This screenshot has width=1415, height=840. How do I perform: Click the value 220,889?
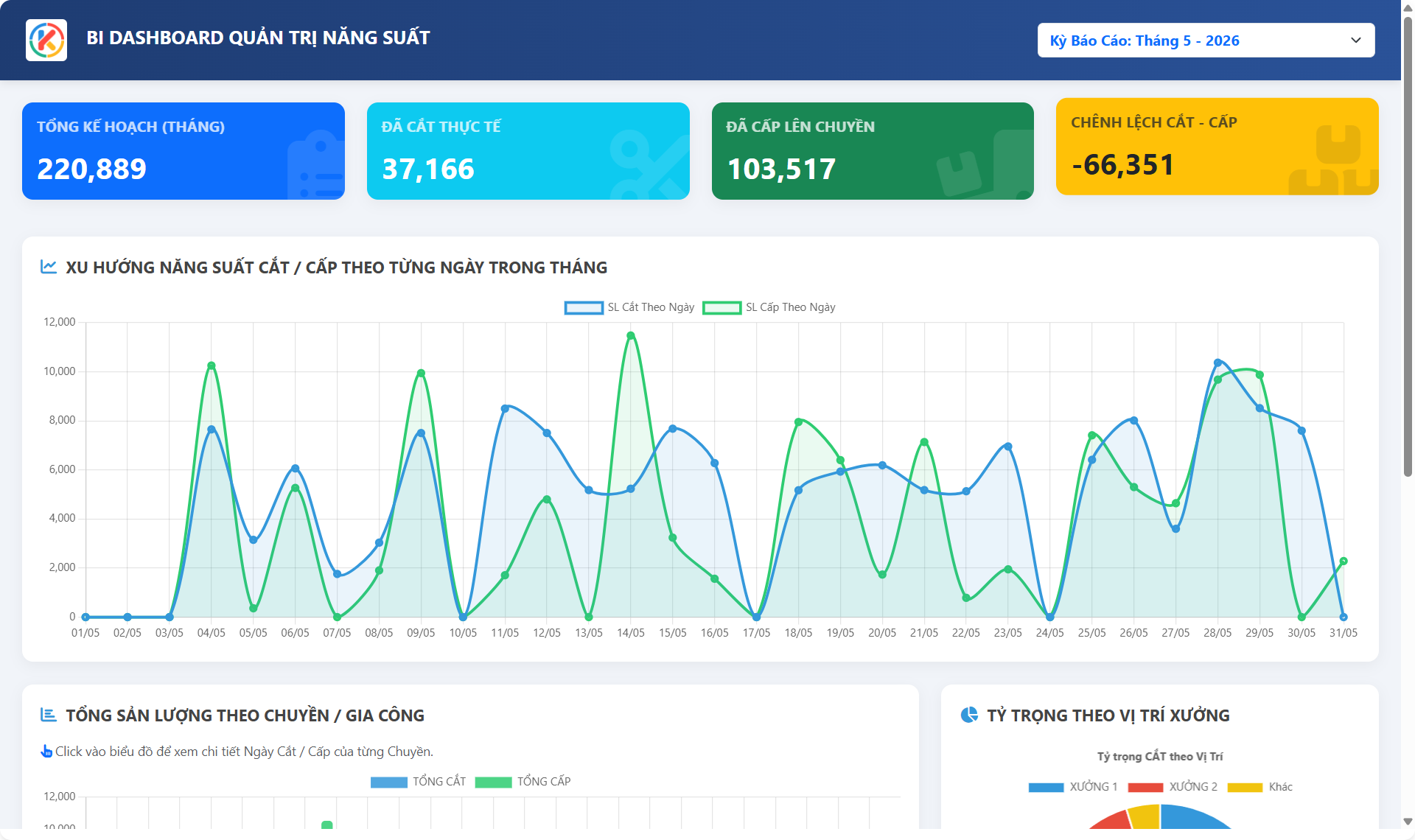coord(92,169)
